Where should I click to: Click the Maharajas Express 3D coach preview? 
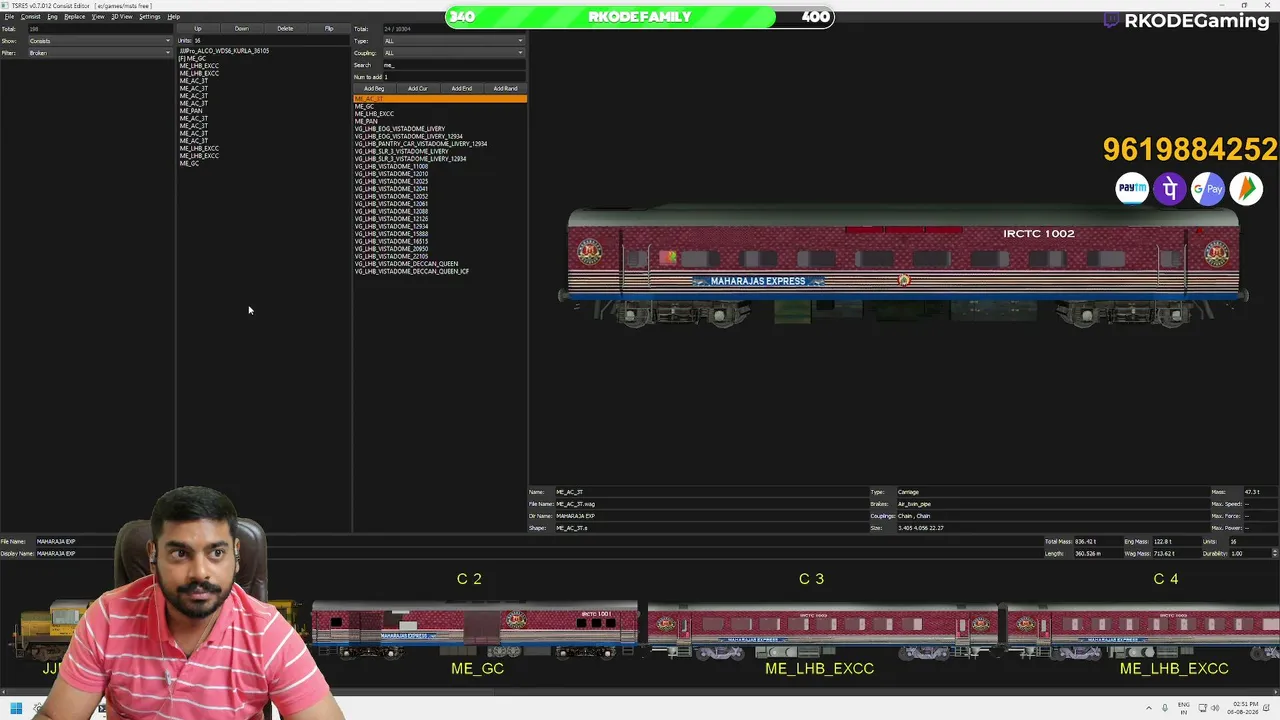(x=905, y=267)
